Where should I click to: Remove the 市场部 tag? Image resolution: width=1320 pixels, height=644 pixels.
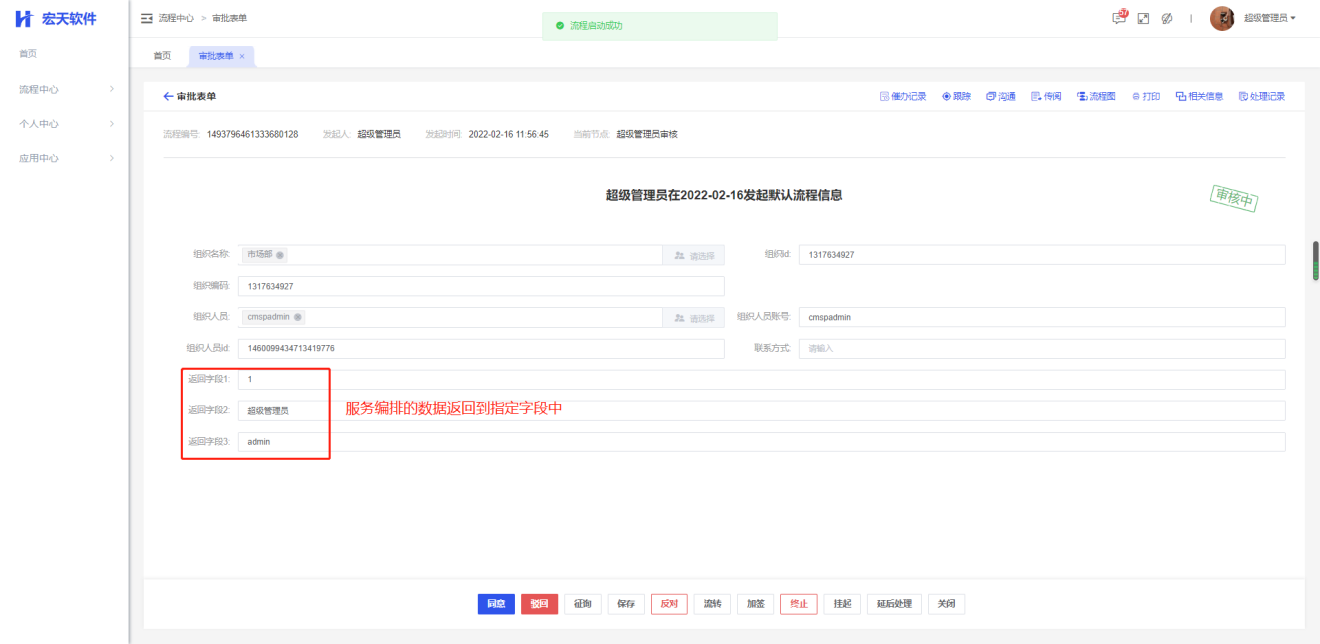click(x=280, y=255)
